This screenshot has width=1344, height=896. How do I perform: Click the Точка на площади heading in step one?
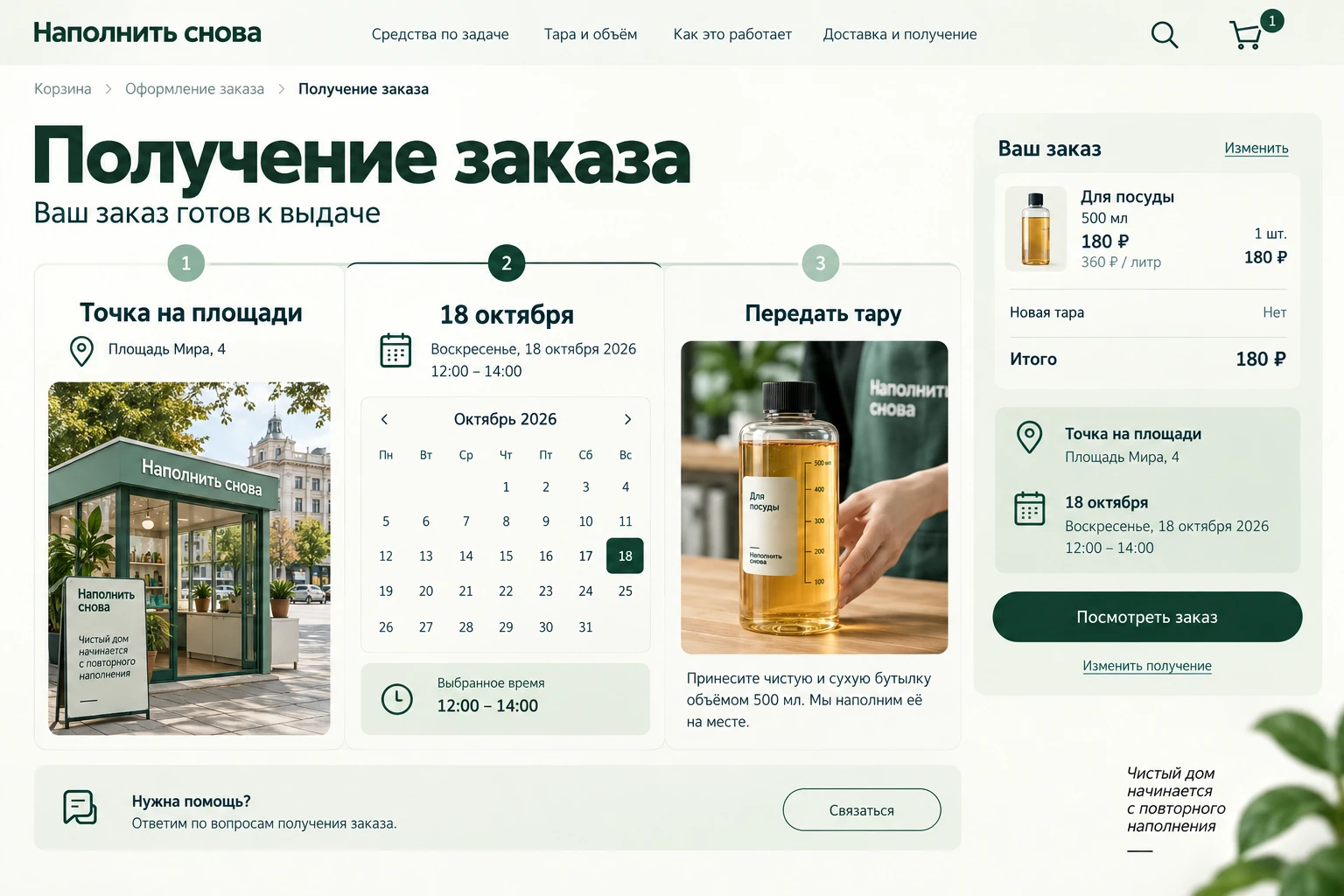point(191,312)
